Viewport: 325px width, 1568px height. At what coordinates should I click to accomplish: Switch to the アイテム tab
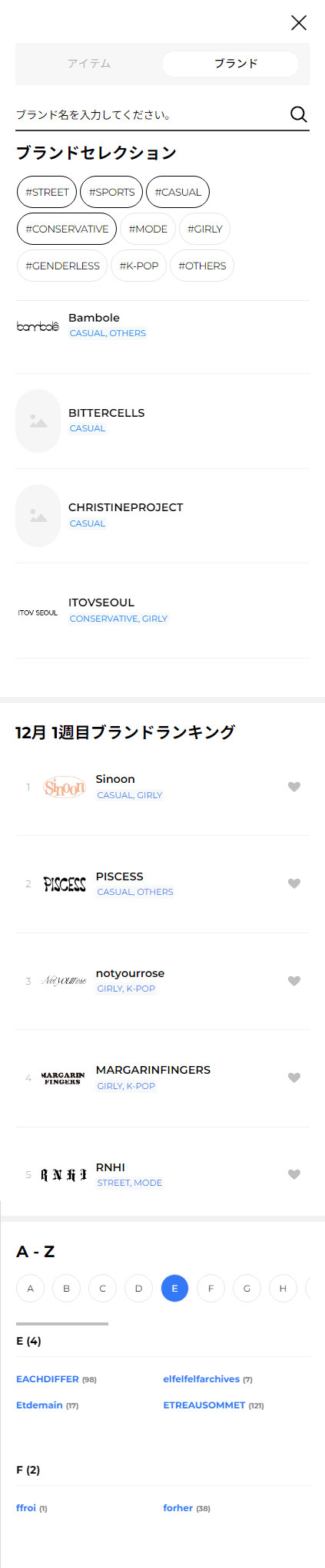88,64
